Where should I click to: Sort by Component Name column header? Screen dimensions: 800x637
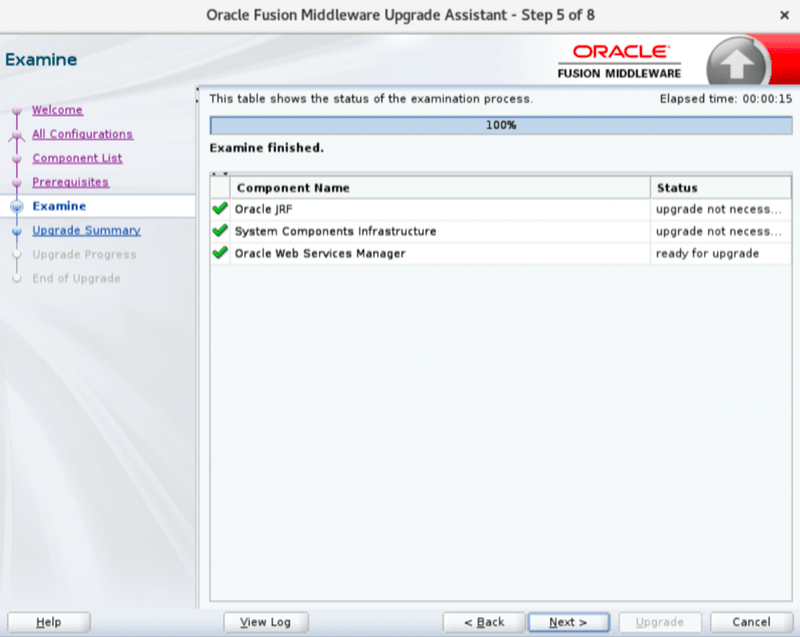440,188
